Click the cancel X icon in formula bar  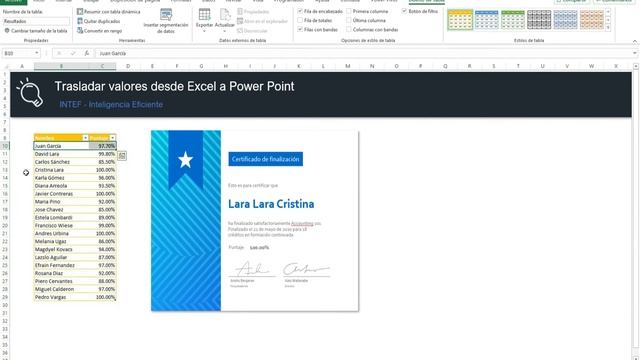coord(59,53)
